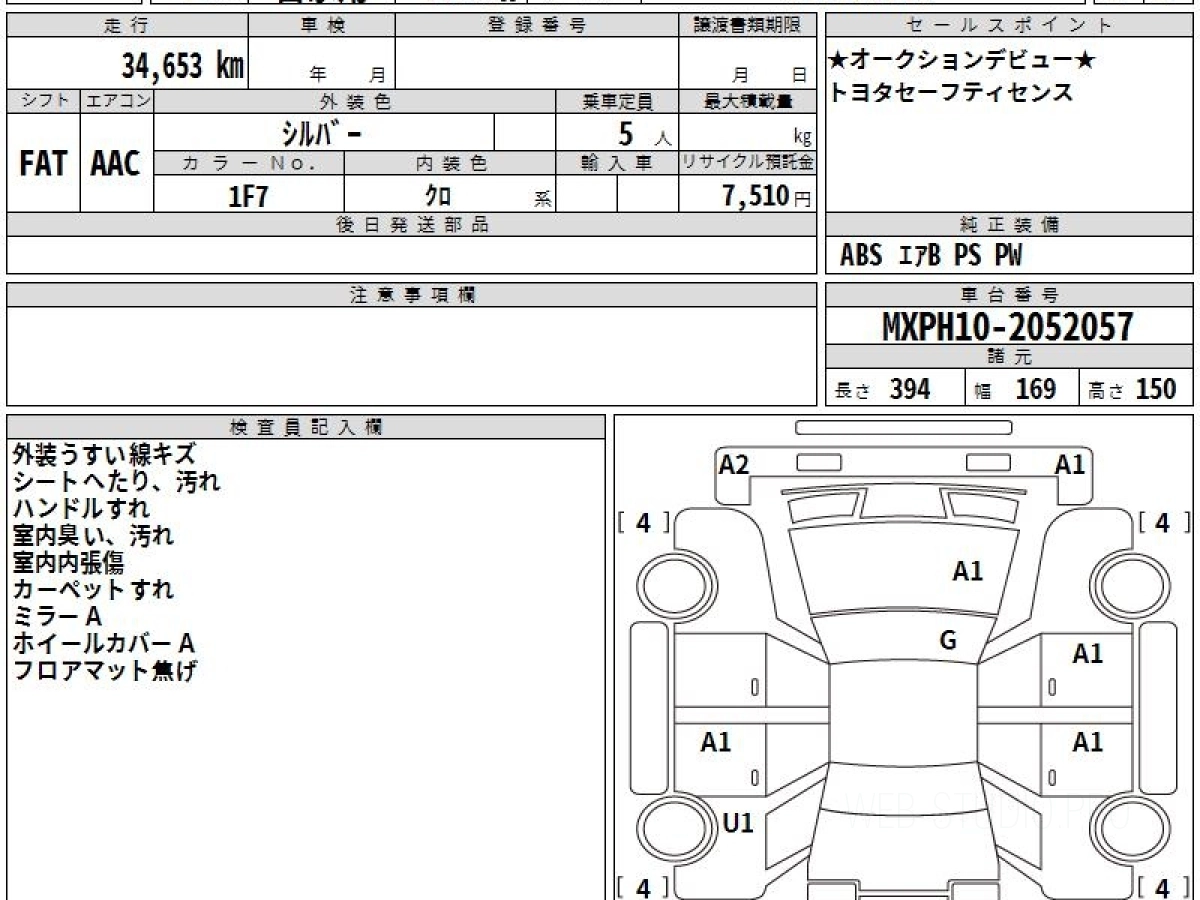Click the chassis number MXPH10-2052057
This screenshot has height=900, width=1200.
[1008, 327]
